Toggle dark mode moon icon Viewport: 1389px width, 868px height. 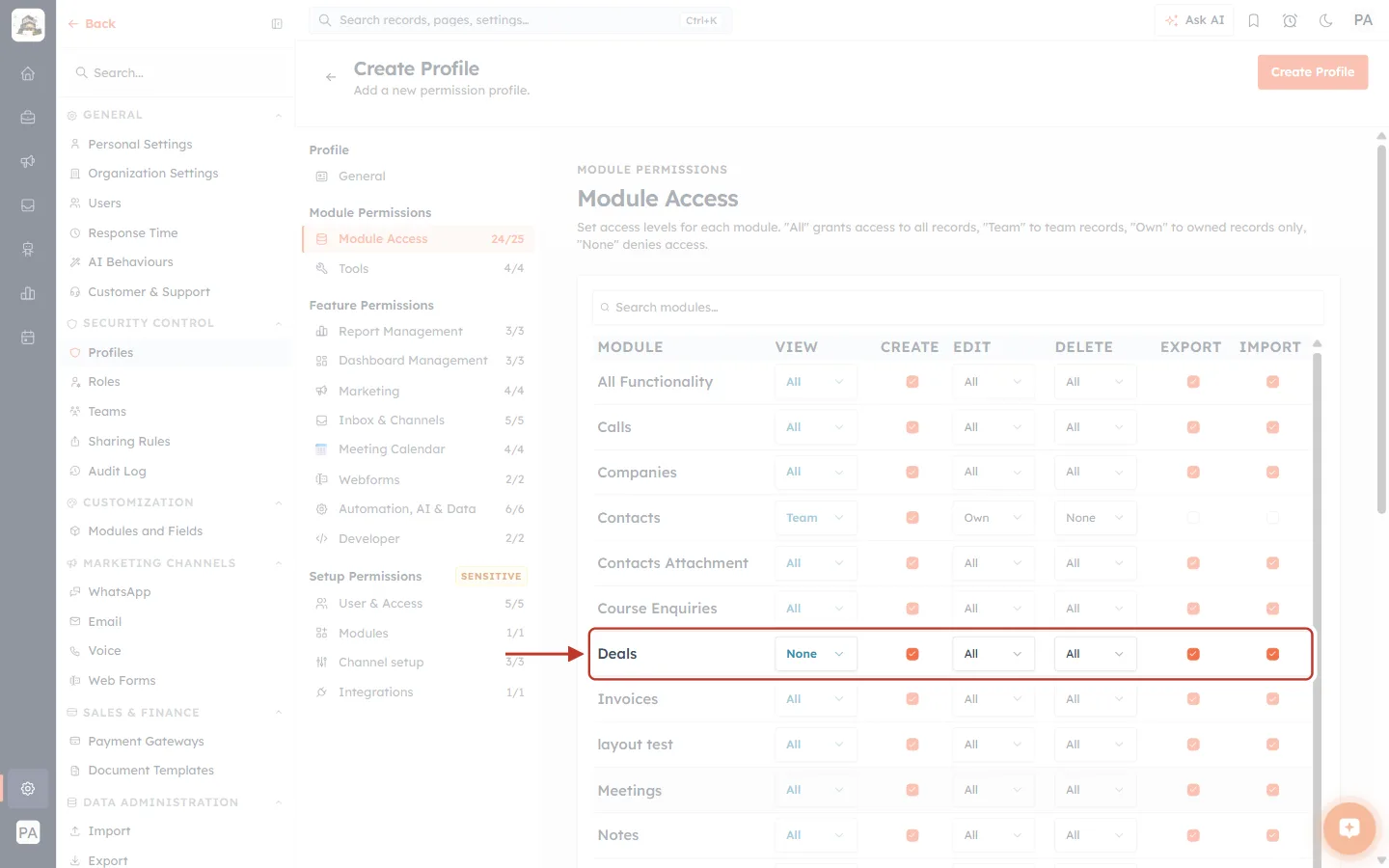(1326, 20)
